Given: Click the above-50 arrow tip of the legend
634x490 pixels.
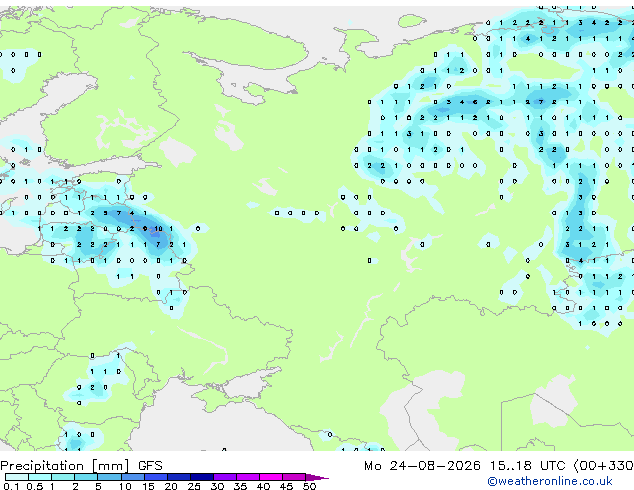Looking at the screenshot, I should (x=317, y=477).
